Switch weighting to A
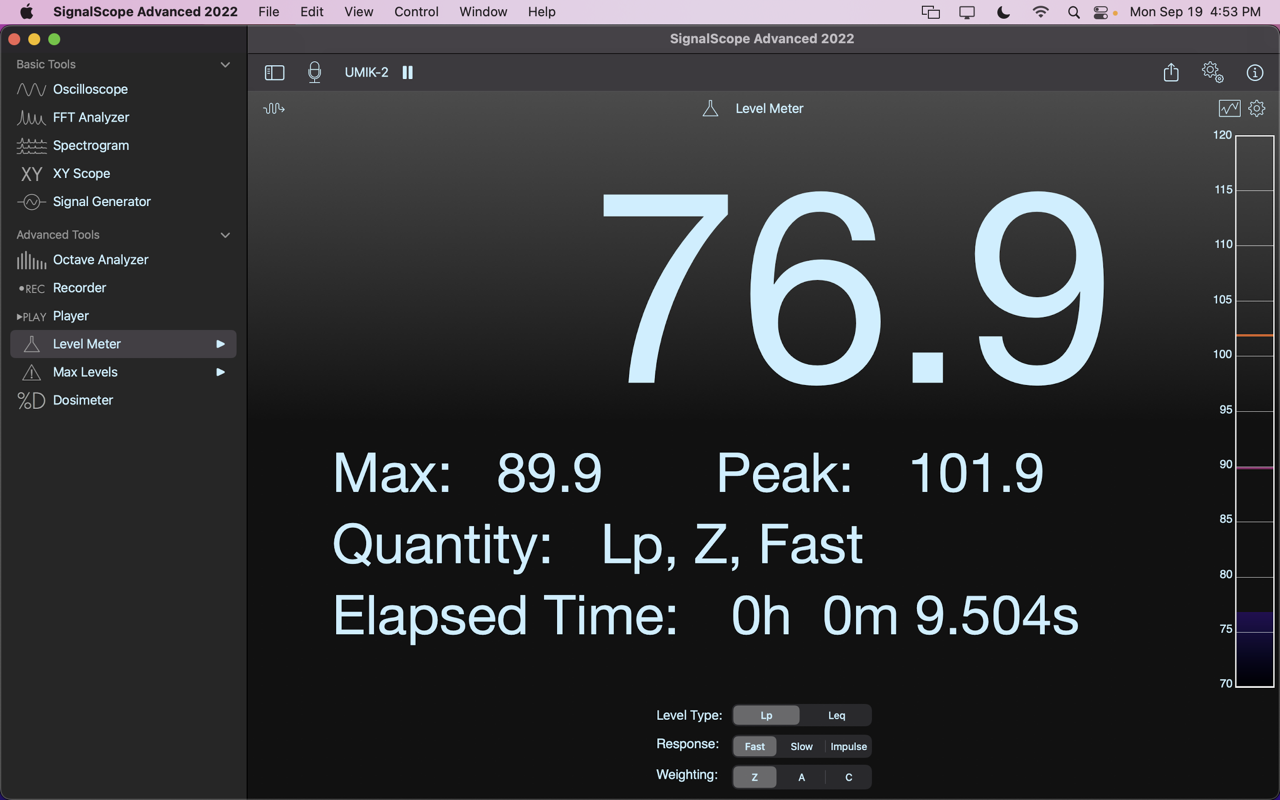The height and width of the screenshot is (800, 1280). pyautogui.click(x=801, y=777)
